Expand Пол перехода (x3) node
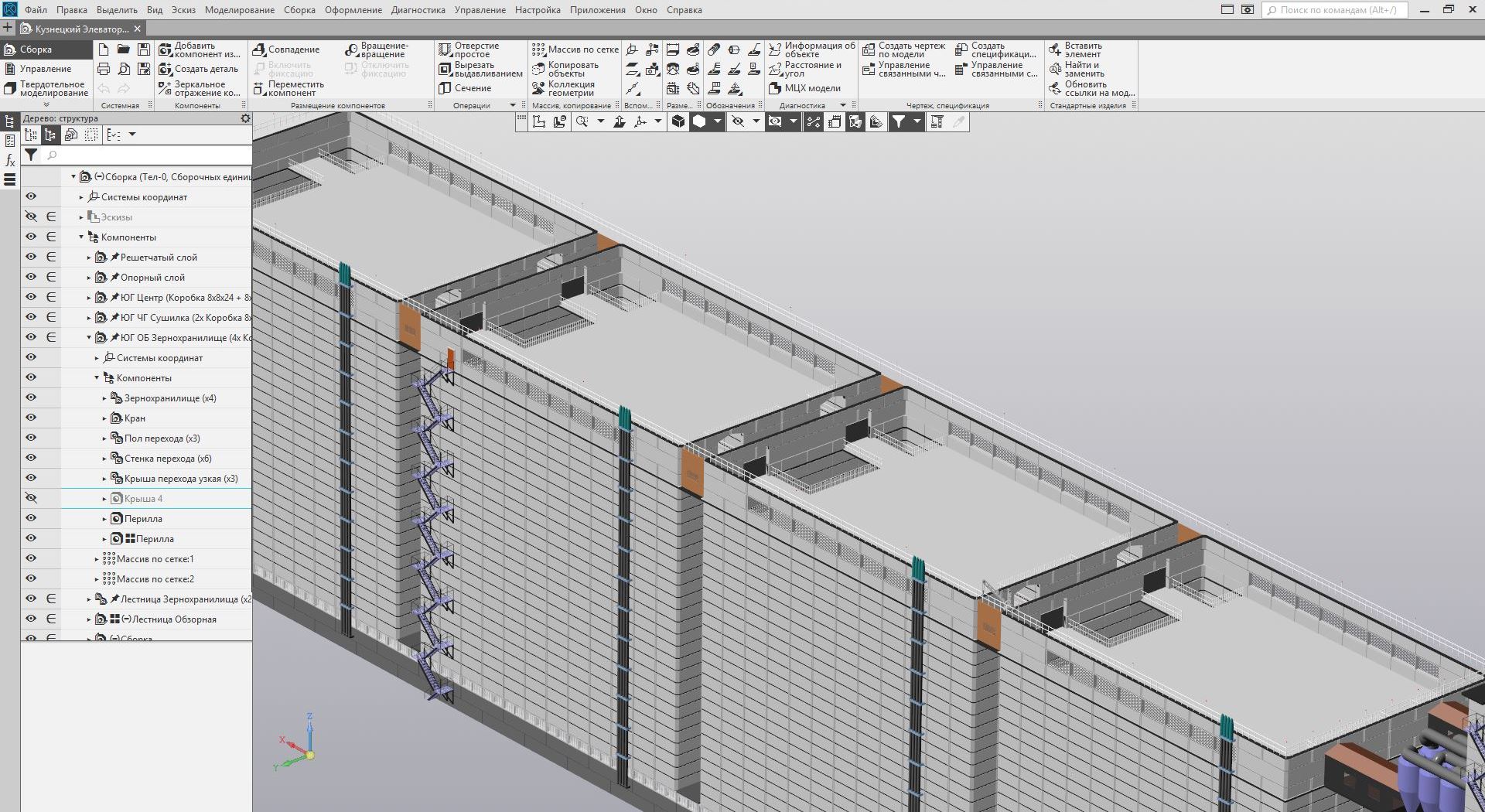The image size is (1485, 812). (104, 438)
